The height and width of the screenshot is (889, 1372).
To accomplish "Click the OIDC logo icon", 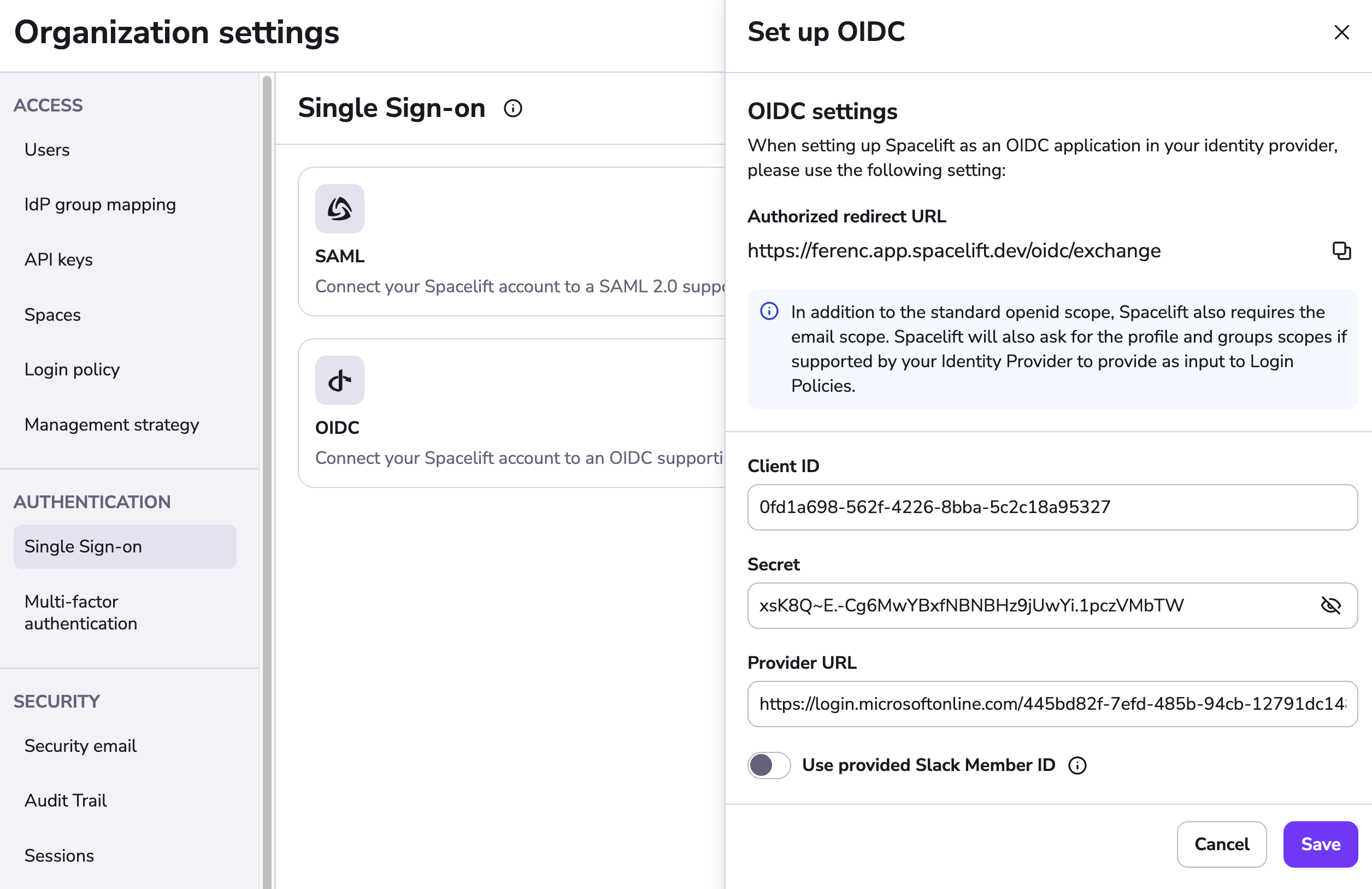I will [339, 380].
